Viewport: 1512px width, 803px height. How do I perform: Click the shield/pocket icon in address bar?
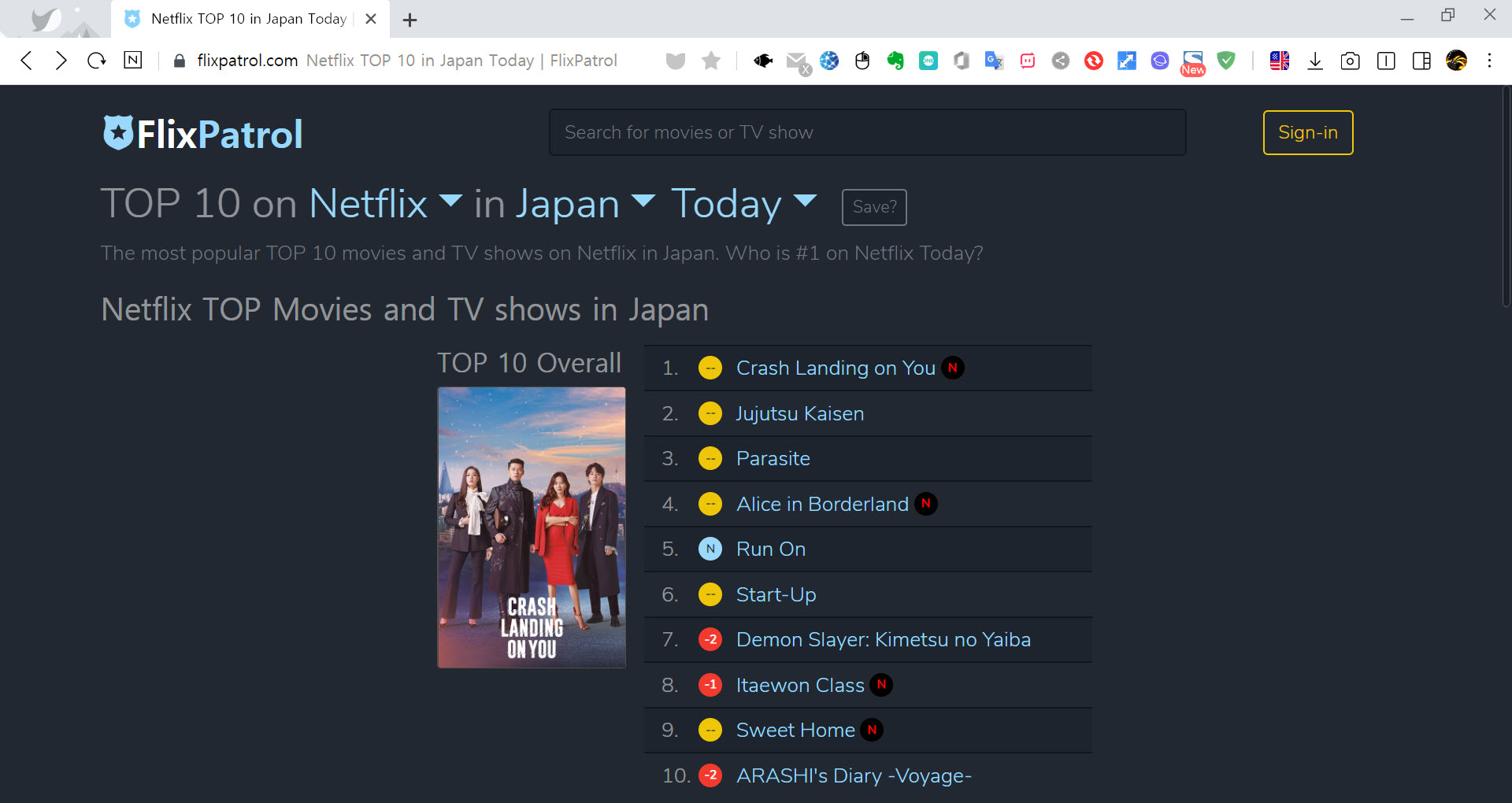676,61
